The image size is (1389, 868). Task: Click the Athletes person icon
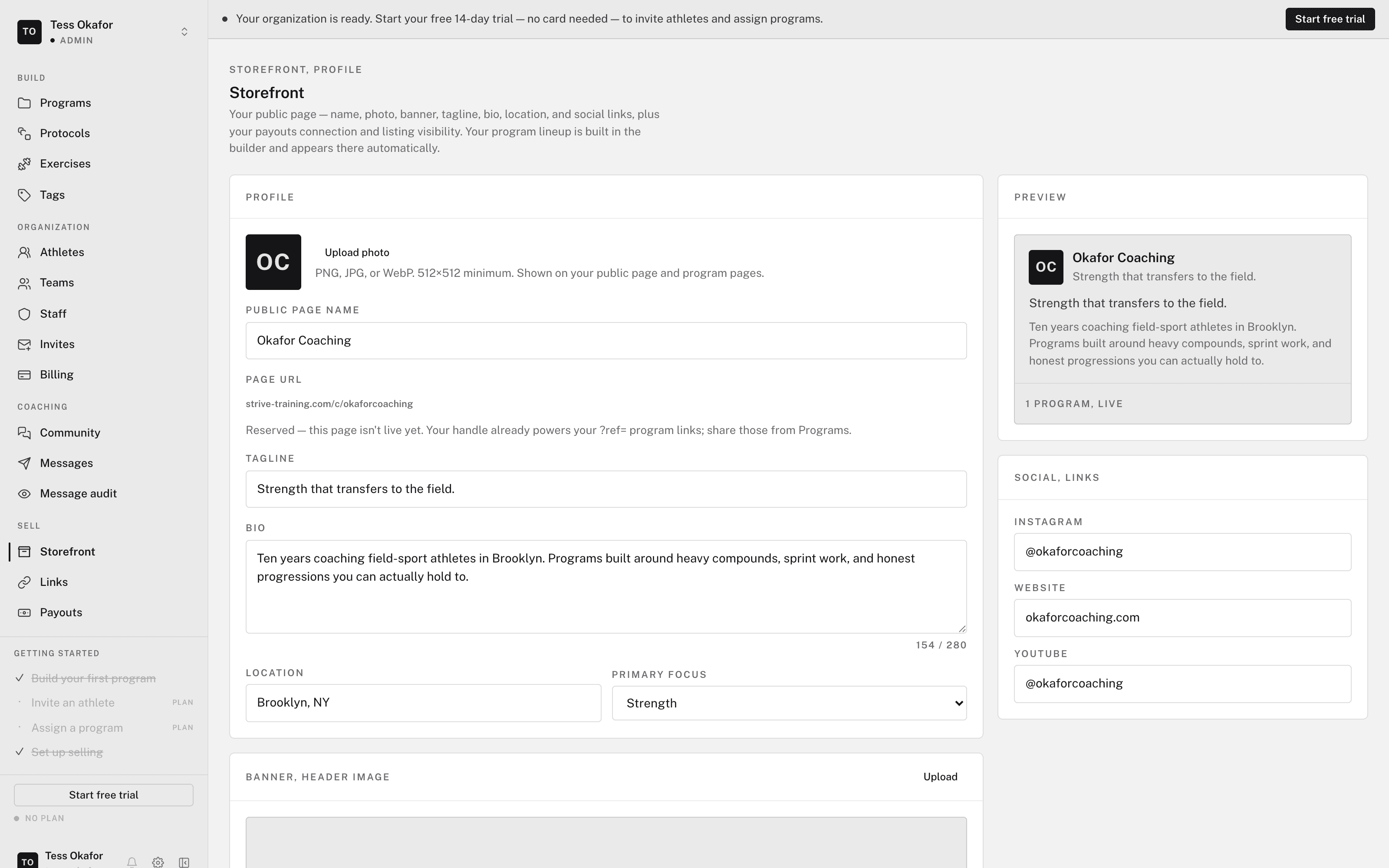coord(24,253)
